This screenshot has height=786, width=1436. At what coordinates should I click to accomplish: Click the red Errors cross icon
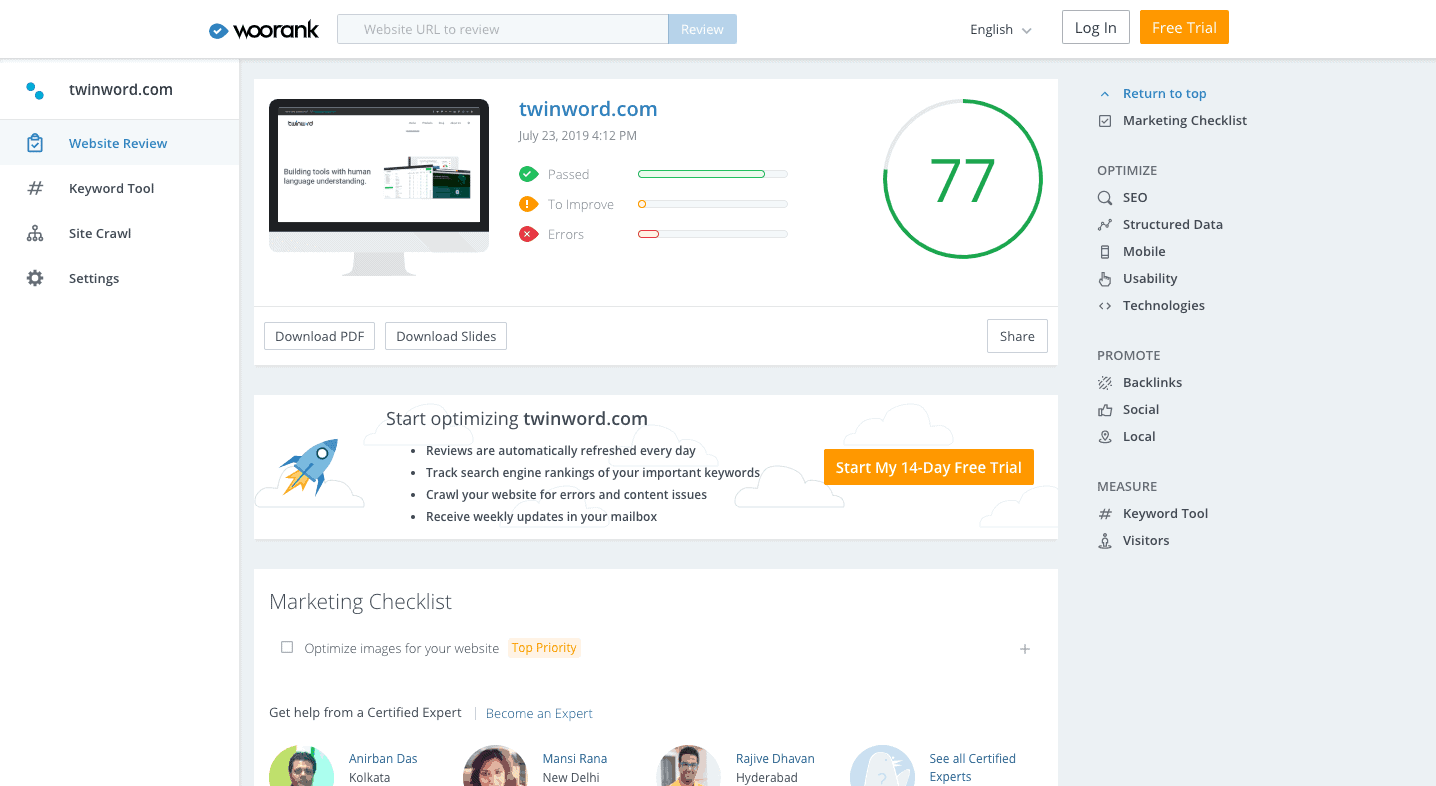pos(528,234)
